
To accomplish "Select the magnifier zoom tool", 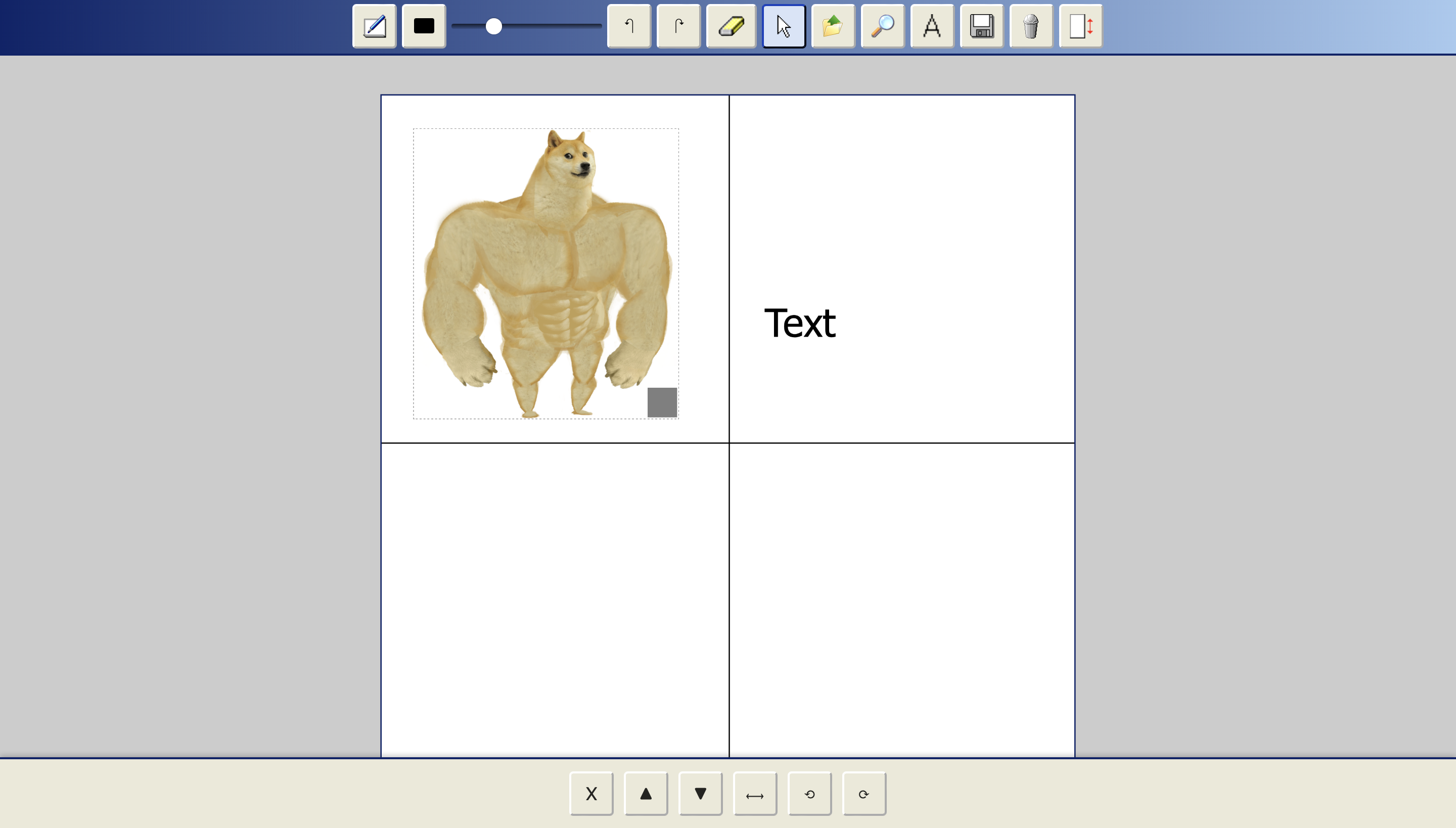I will tap(883, 26).
